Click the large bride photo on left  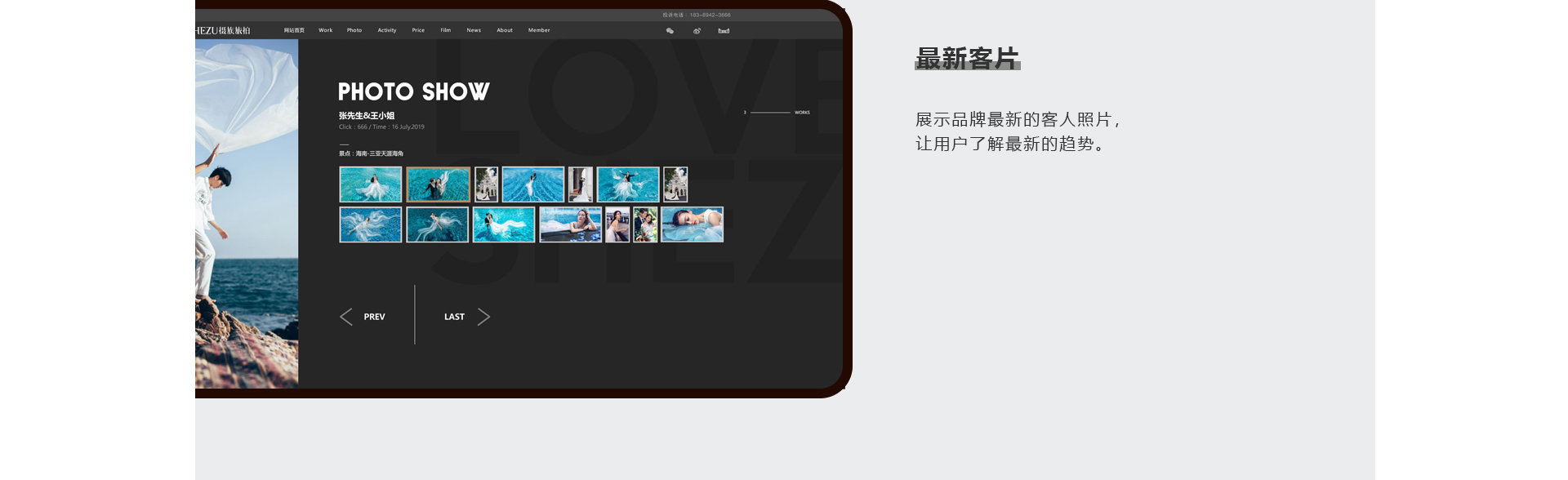(247, 212)
